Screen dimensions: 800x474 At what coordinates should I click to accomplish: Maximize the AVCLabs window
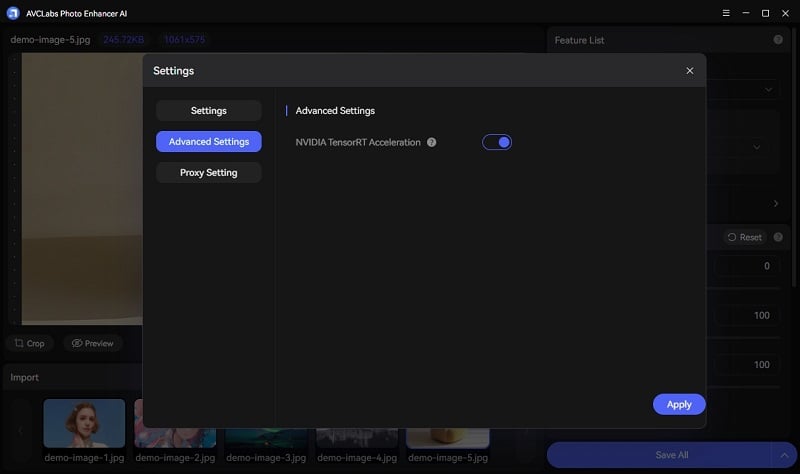(765, 13)
